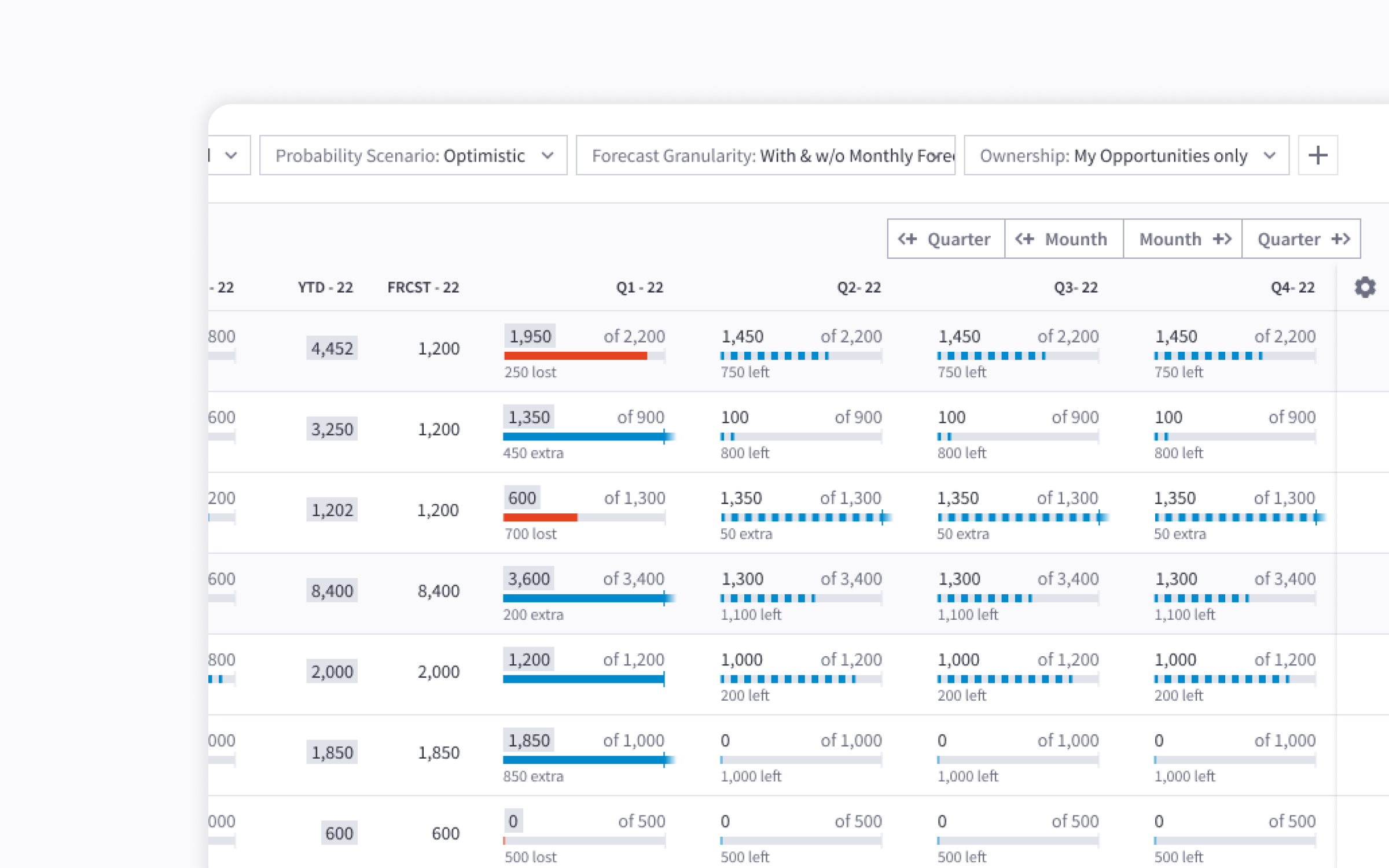
Task: Click the Q3 '200 left' label
Action: coord(962,696)
